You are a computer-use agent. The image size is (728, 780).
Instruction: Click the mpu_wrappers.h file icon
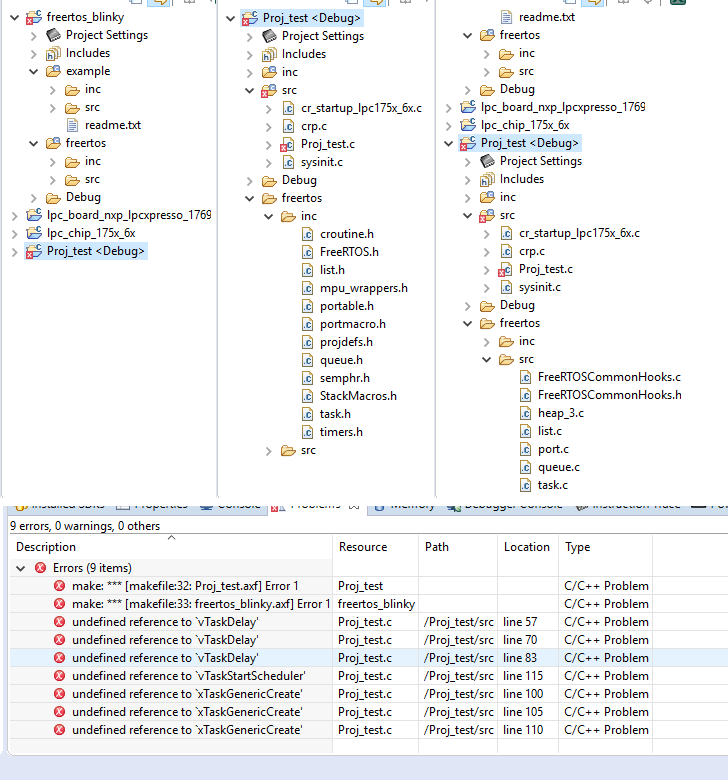pyautogui.click(x=308, y=288)
